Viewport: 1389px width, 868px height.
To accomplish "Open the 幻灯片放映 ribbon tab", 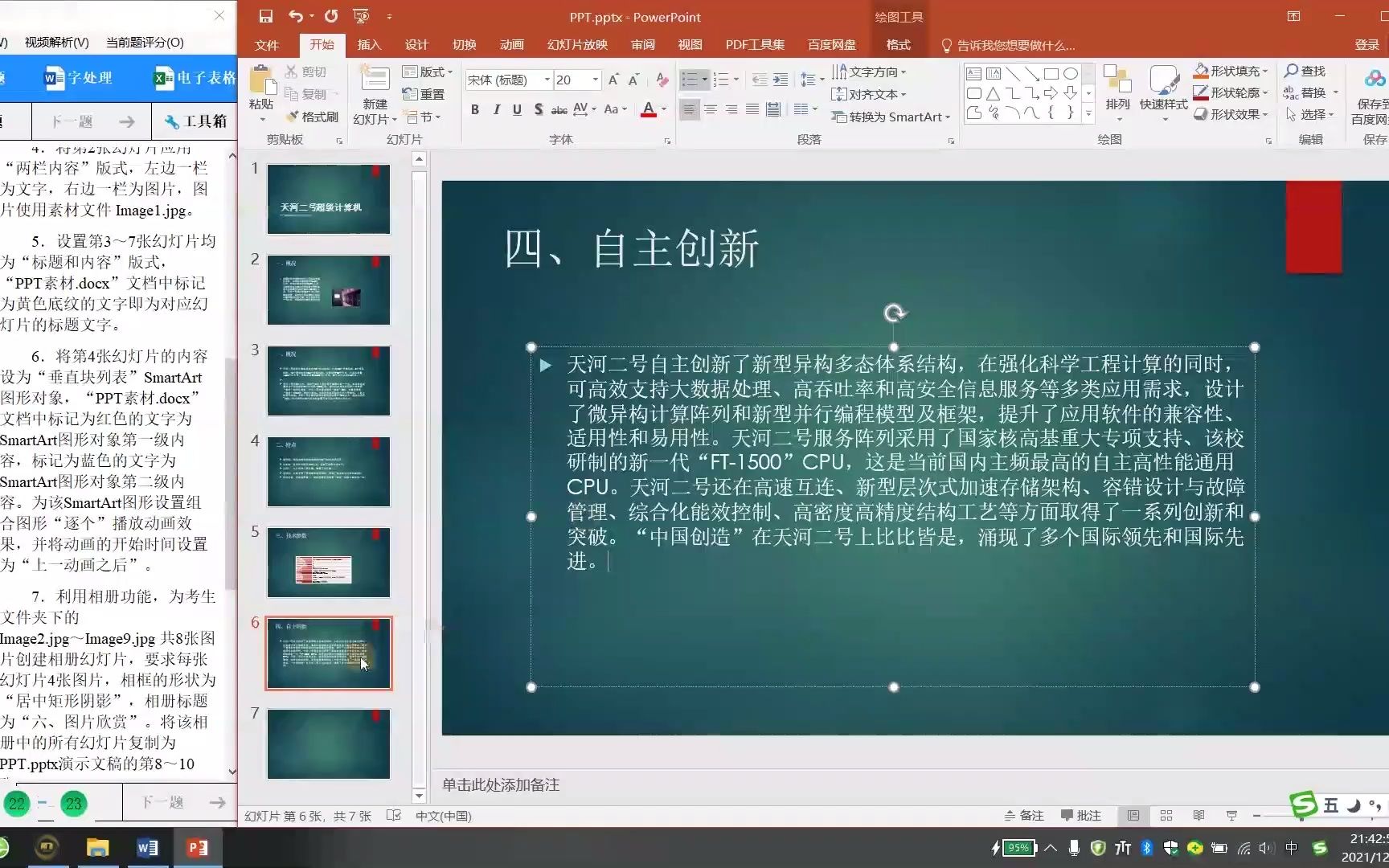I will [576, 45].
